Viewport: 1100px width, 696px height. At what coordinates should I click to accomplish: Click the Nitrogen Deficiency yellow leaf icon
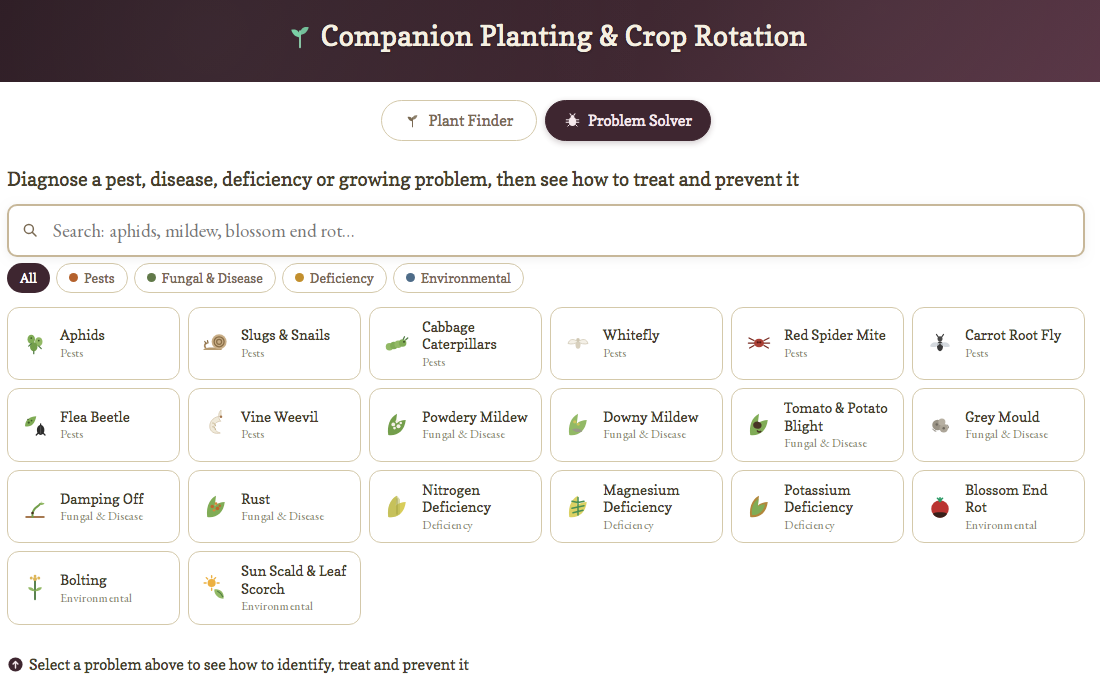pyautogui.click(x=396, y=507)
